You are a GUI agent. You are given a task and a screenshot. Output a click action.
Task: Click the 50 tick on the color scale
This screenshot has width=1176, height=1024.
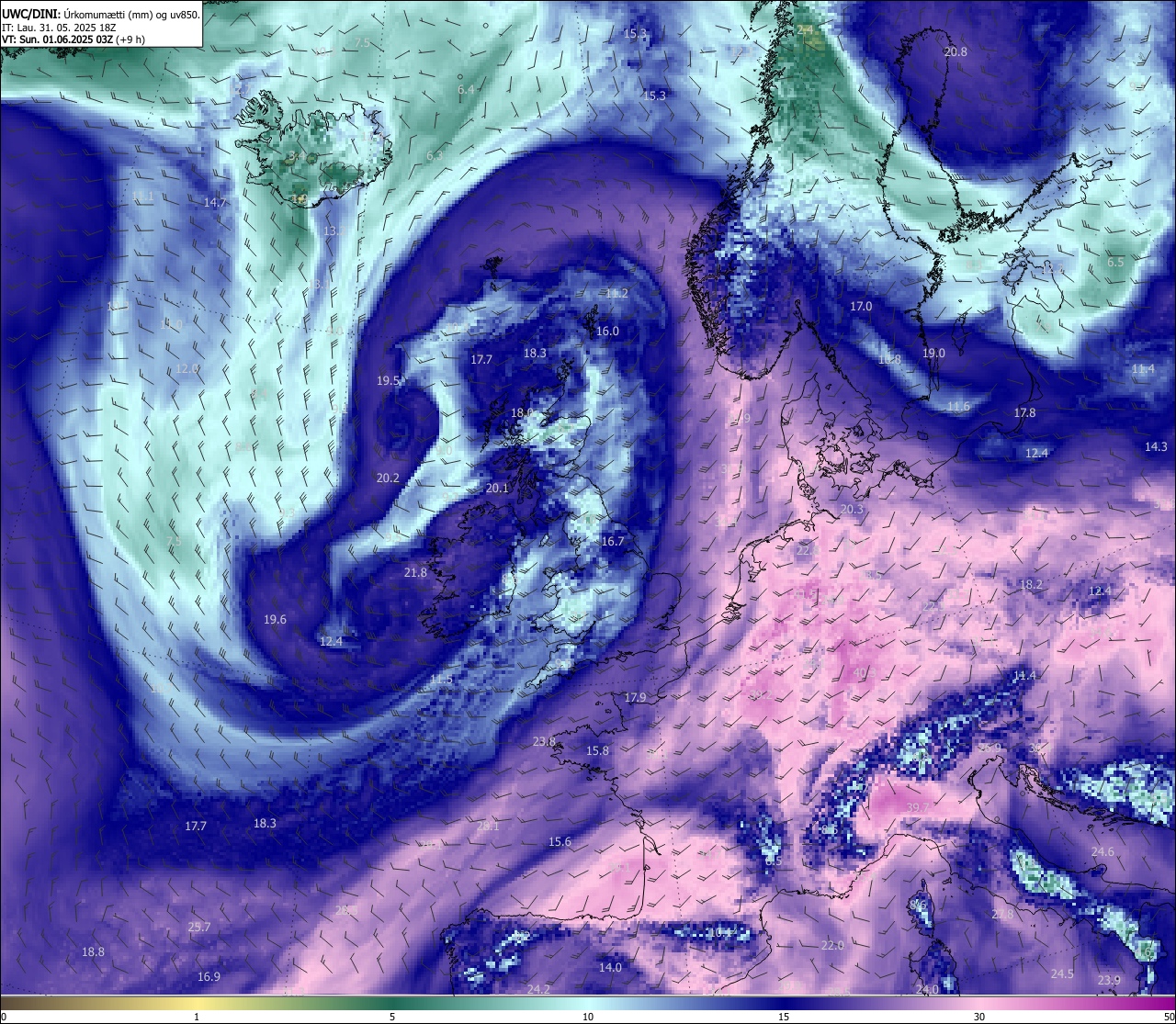[x=1169, y=1017]
